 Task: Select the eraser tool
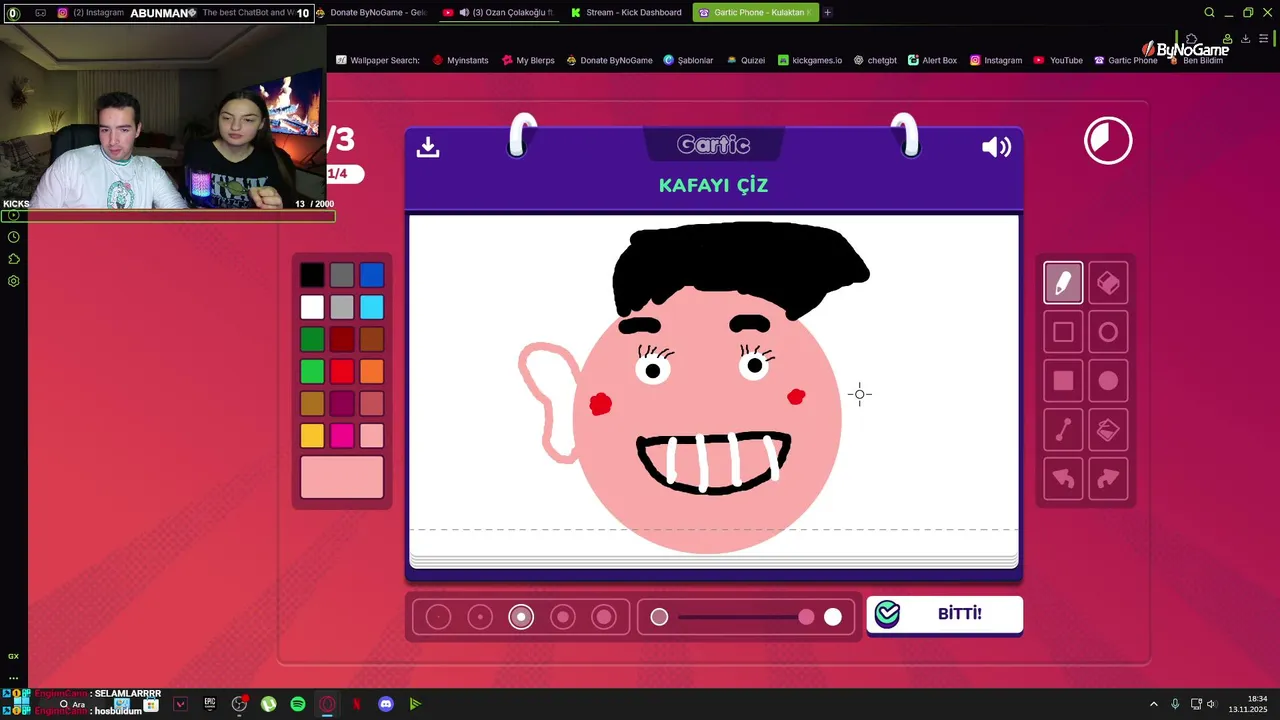coord(1108,283)
